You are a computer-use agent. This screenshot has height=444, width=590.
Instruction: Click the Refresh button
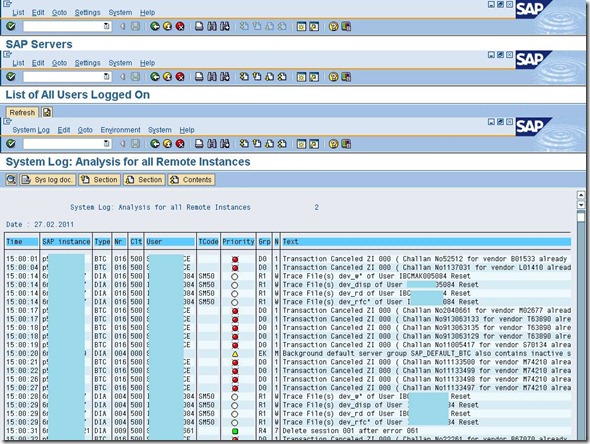(22, 113)
